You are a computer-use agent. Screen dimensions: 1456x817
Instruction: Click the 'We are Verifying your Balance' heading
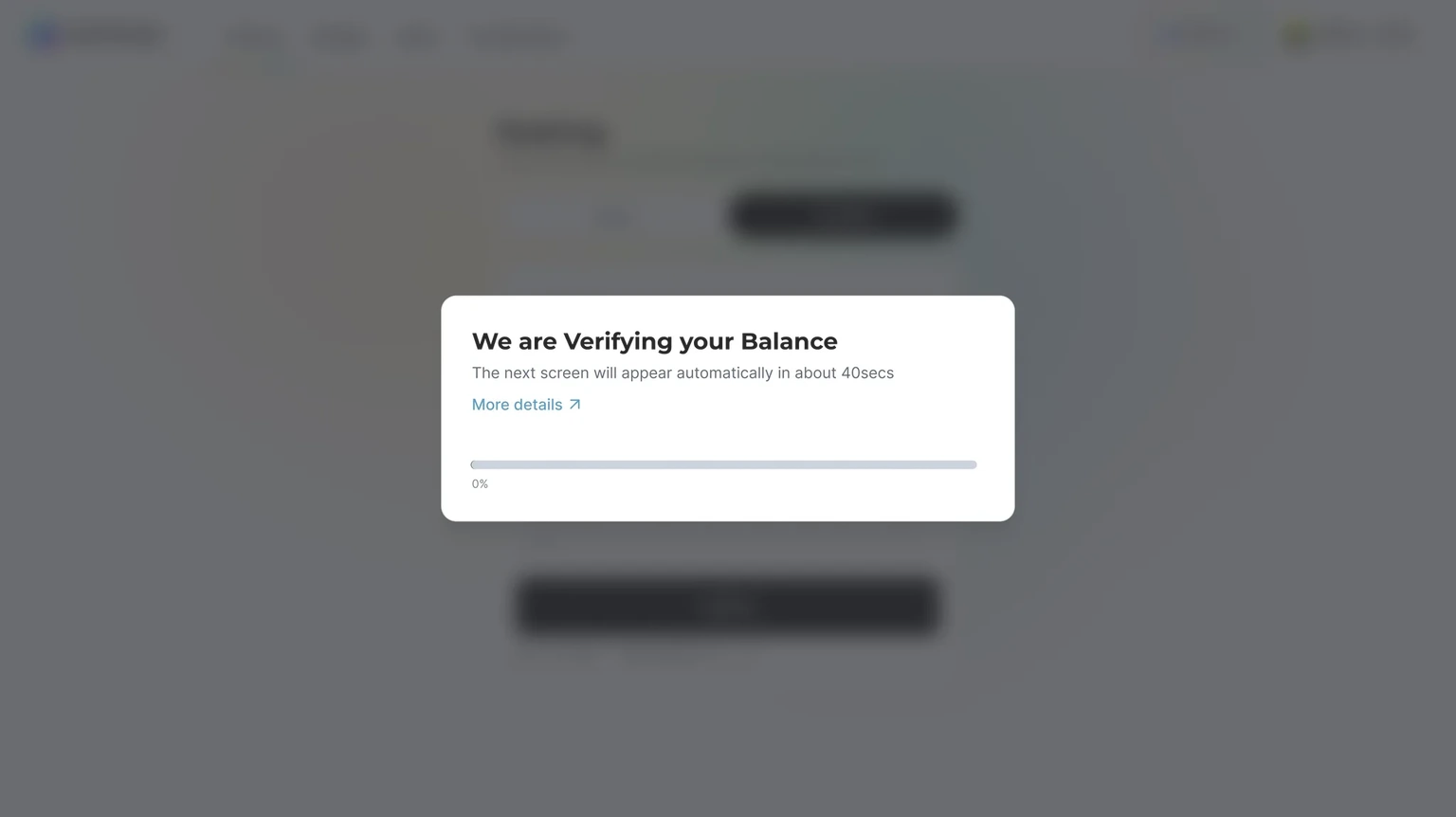[x=654, y=341]
